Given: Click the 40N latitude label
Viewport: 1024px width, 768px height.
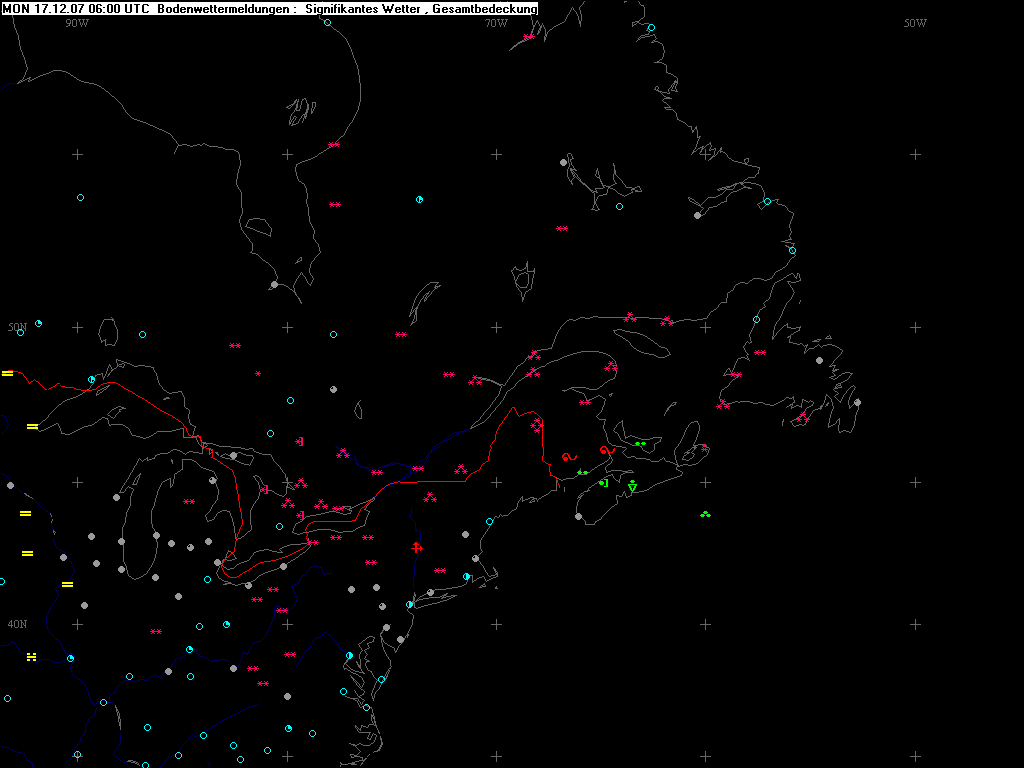Looking at the screenshot, I should click(x=17, y=624).
